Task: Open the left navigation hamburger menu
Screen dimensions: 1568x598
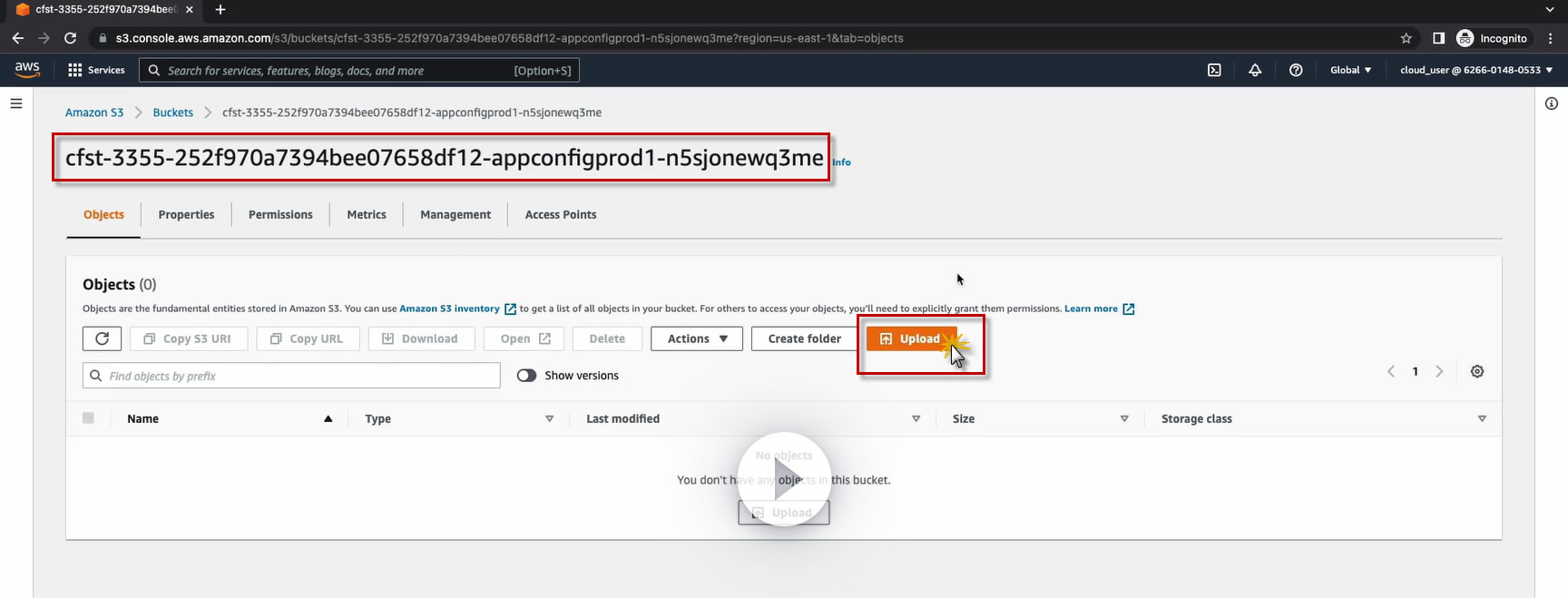Action: pyautogui.click(x=16, y=103)
